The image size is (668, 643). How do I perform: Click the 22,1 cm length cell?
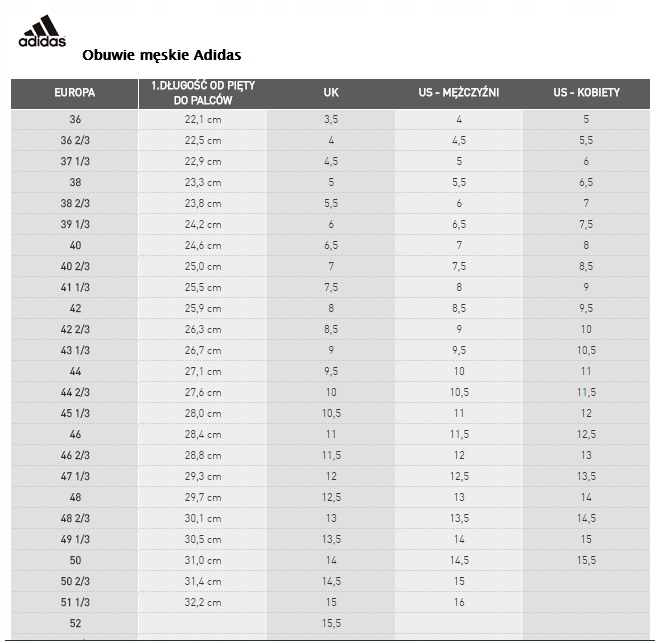point(202,120)
